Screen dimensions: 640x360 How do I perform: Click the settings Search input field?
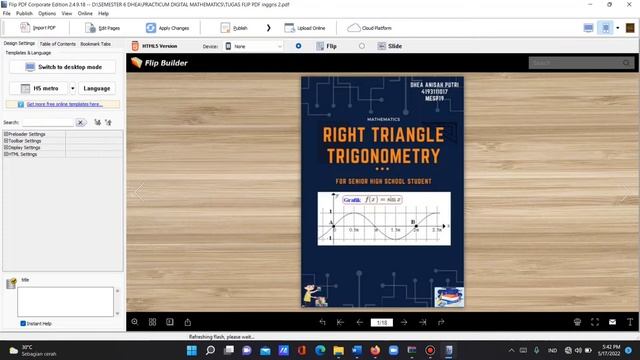[48, 122]
